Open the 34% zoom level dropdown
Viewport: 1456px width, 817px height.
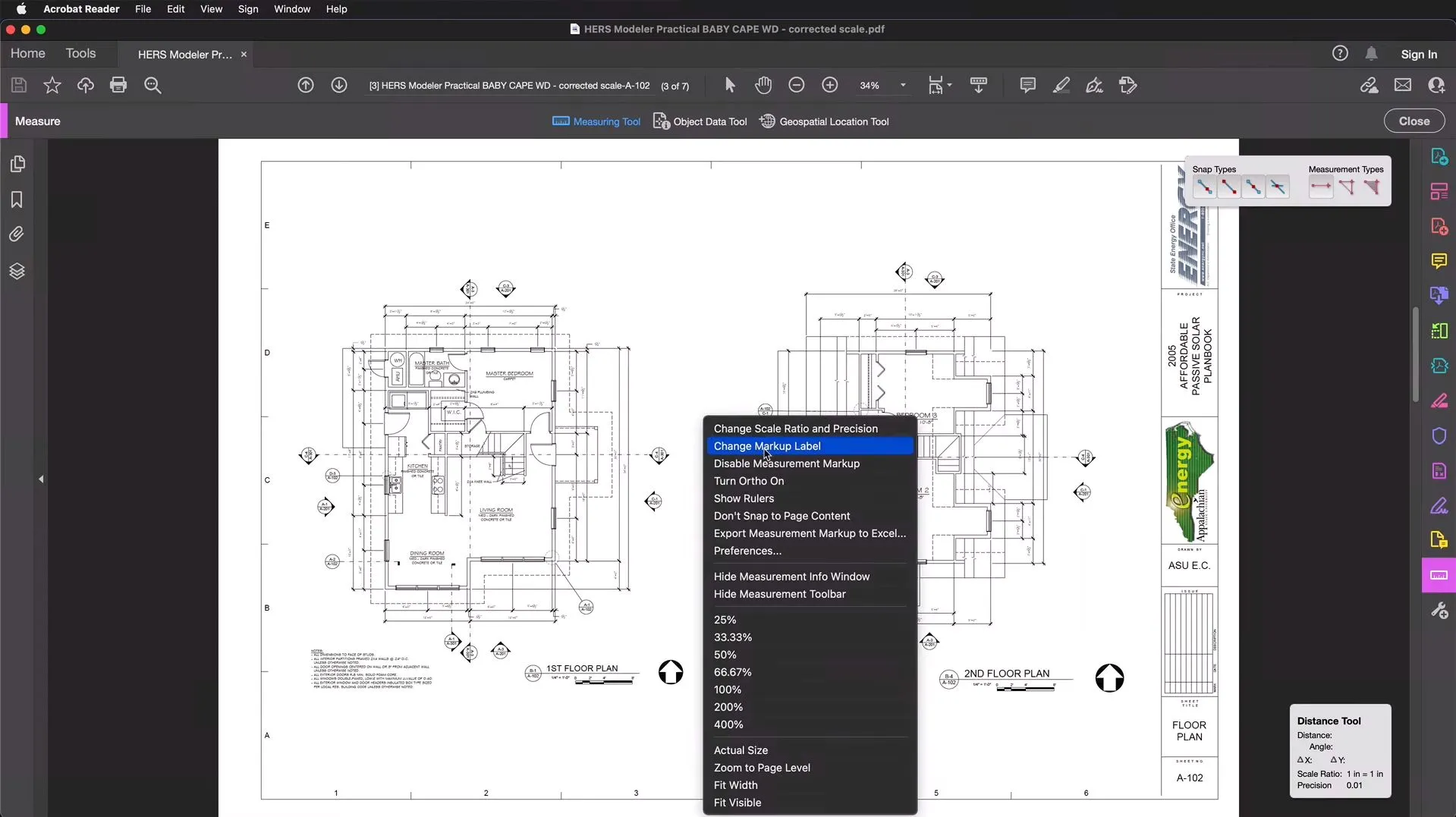(901, 85)
